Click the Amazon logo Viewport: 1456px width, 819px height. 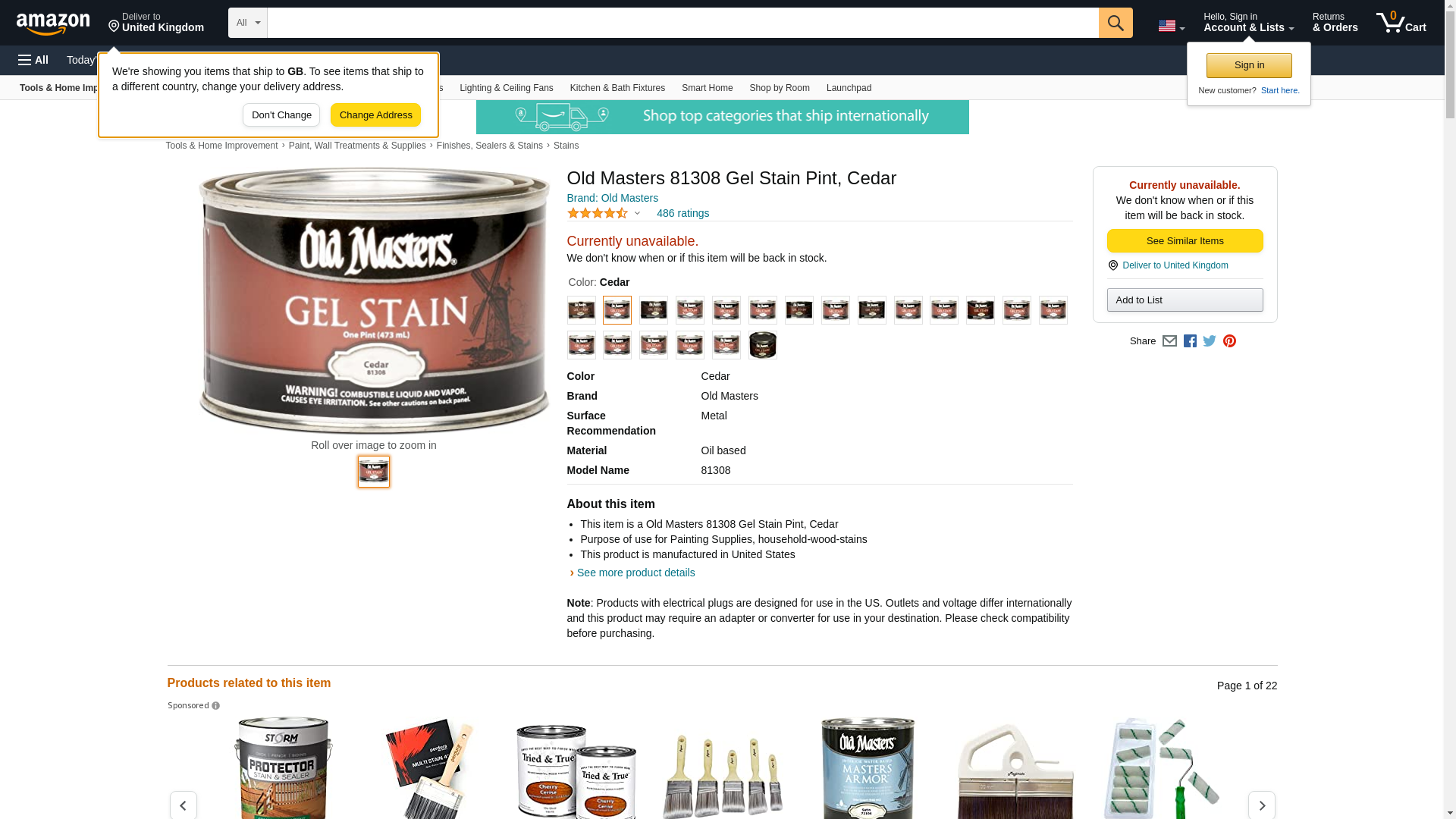coord(53,24)
